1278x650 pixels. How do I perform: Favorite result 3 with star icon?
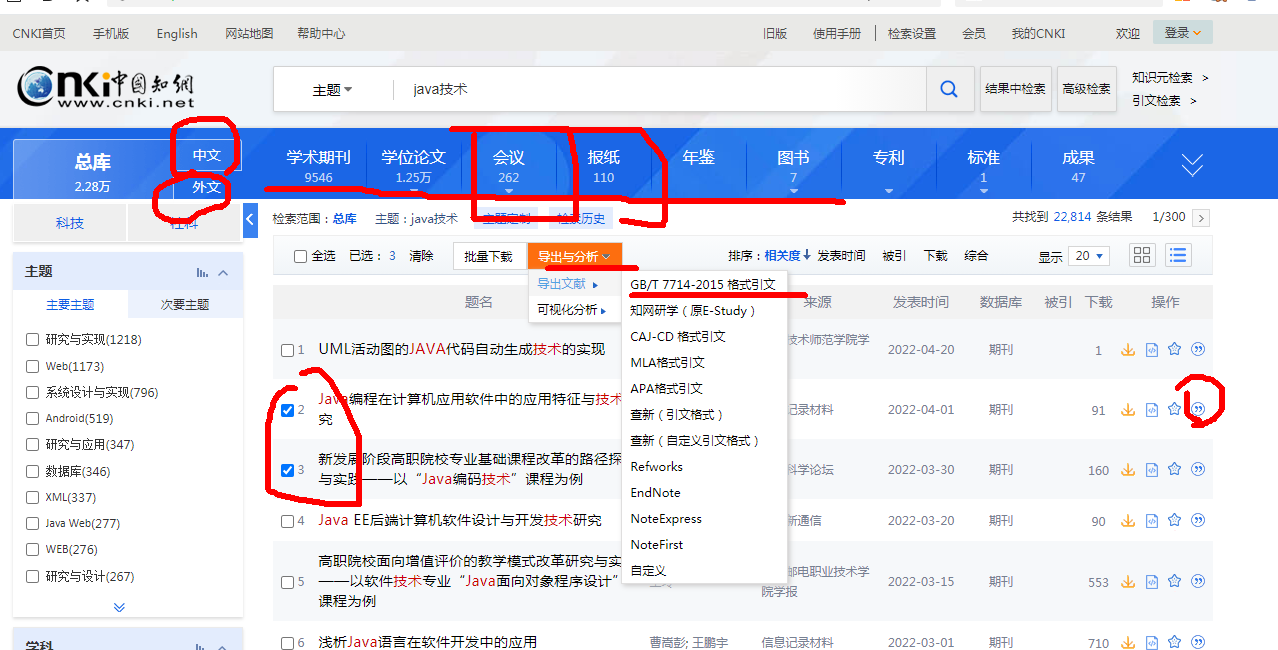coord(1175,470)
